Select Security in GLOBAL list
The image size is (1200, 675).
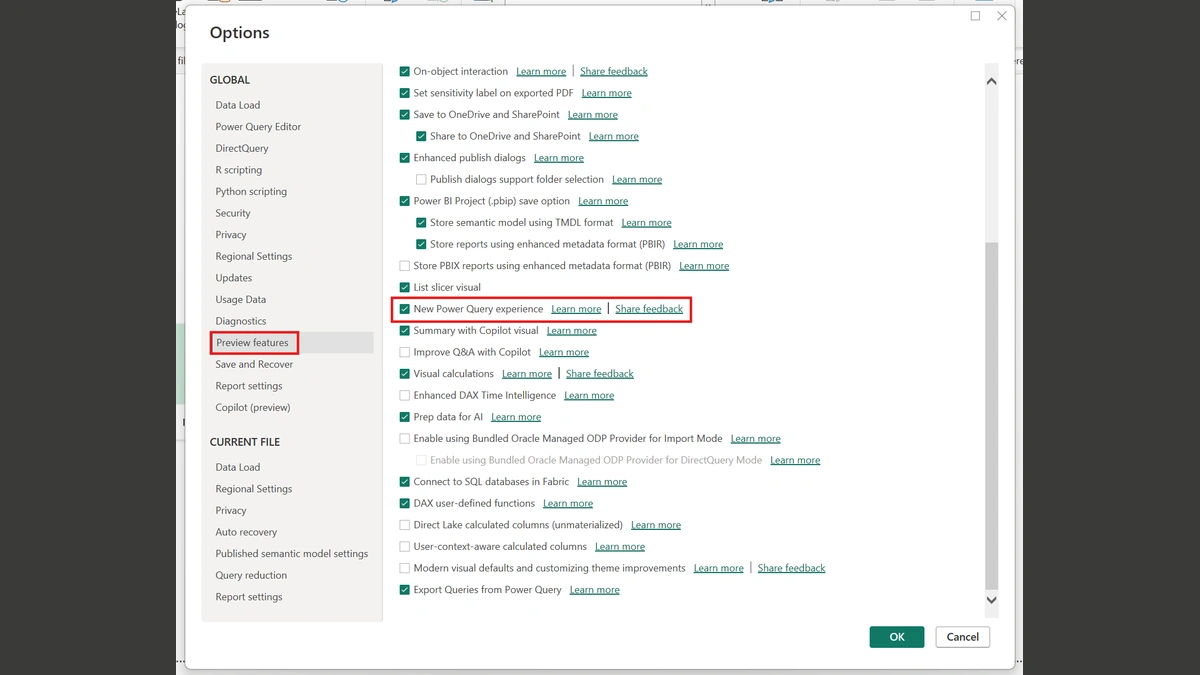(x=233, y=213)
